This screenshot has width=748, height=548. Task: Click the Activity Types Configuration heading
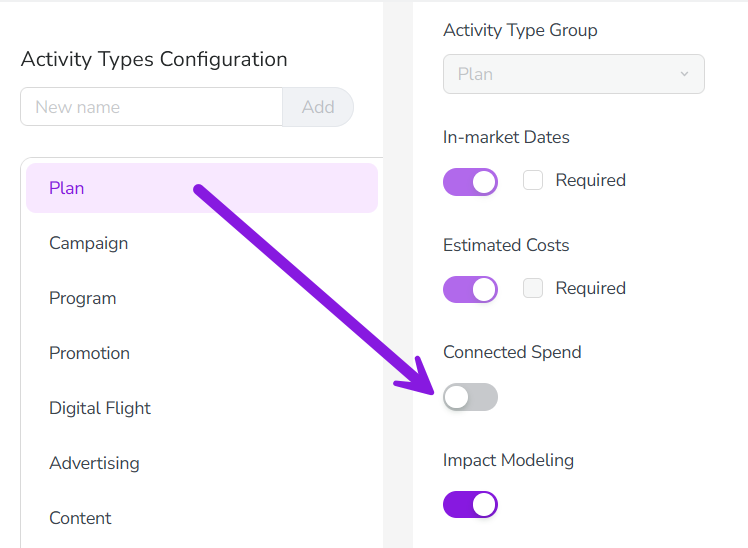point(154,59)
